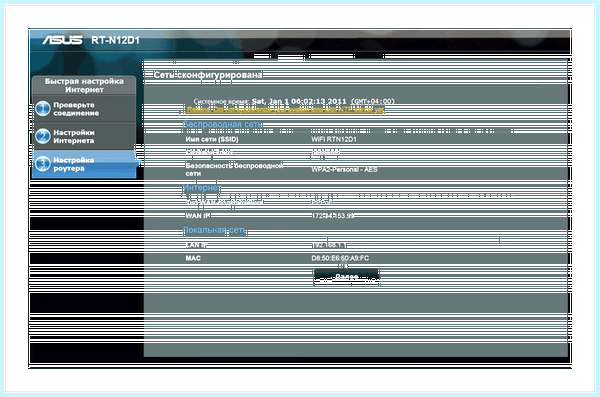
Task: Click the 'Интернет' section heading
Action: click(x=202, y=188)
